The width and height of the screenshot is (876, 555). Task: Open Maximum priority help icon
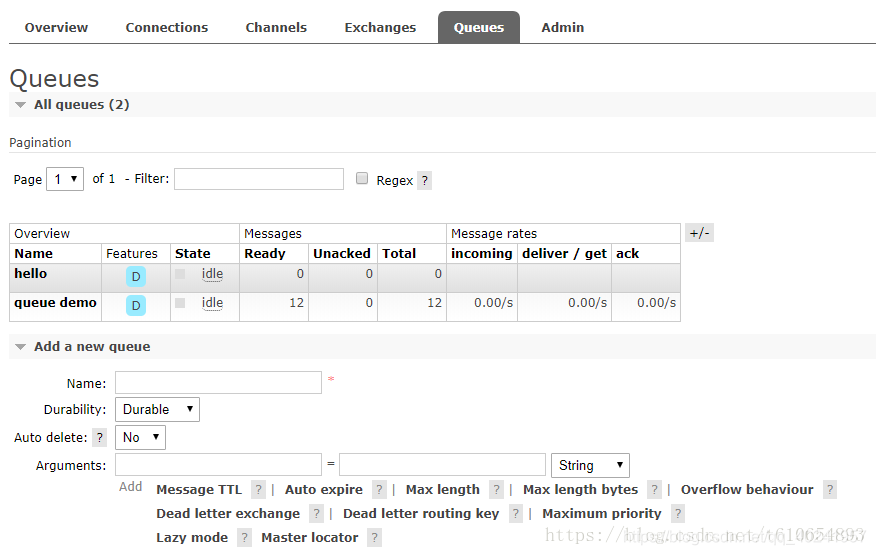click(678, 514)
